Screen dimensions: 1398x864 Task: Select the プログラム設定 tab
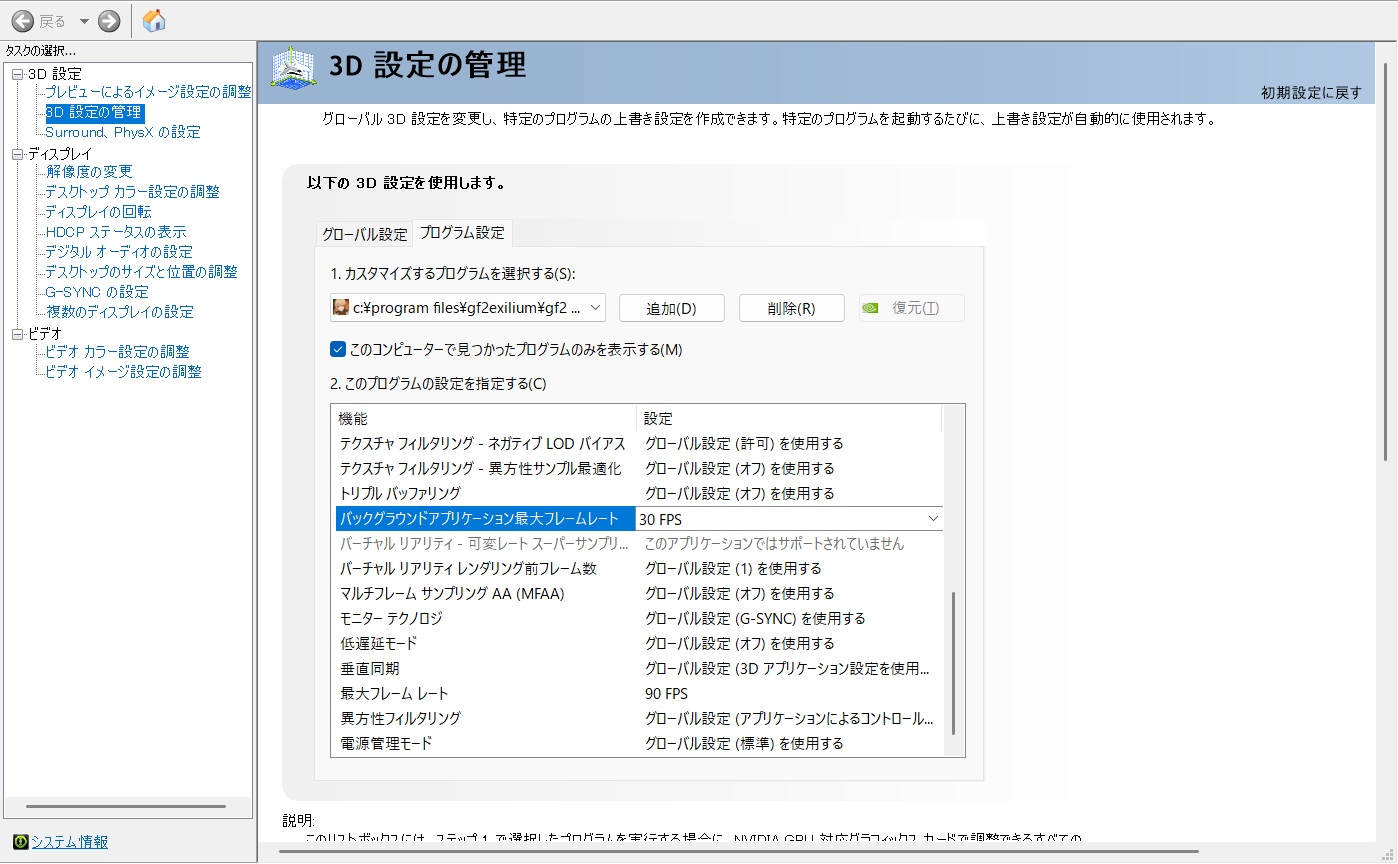[x=462, y=233]
